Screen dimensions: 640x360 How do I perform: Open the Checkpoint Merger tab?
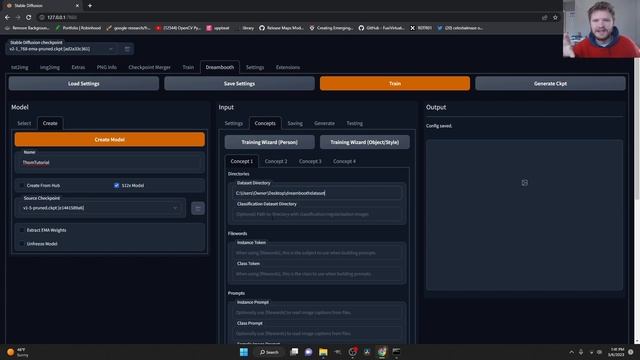click(149, 67)
